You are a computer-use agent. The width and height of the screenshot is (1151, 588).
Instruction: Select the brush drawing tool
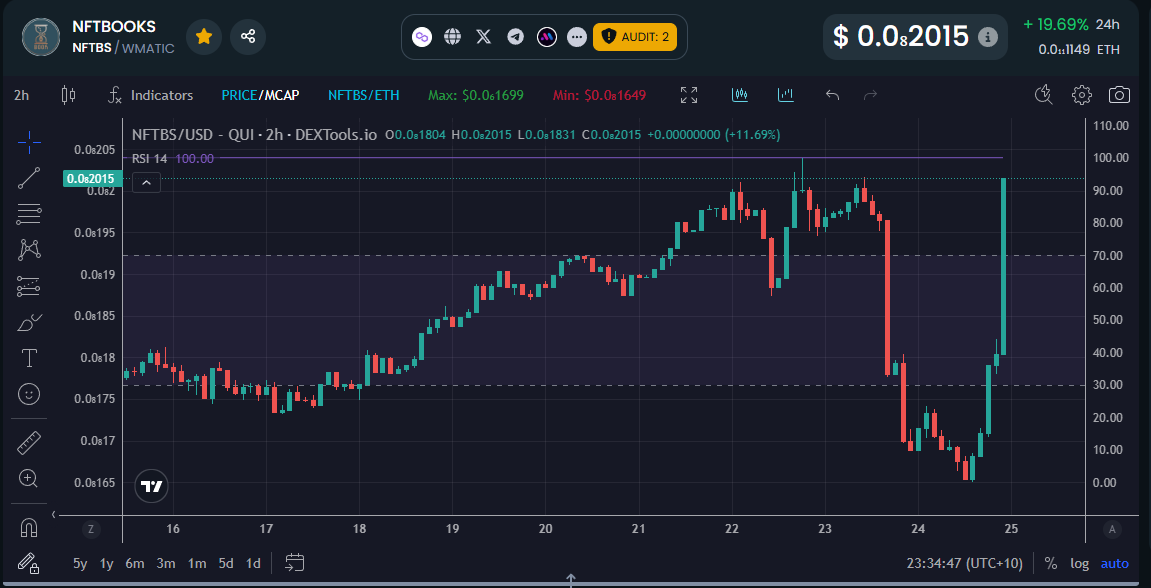(x=29, y=322)
